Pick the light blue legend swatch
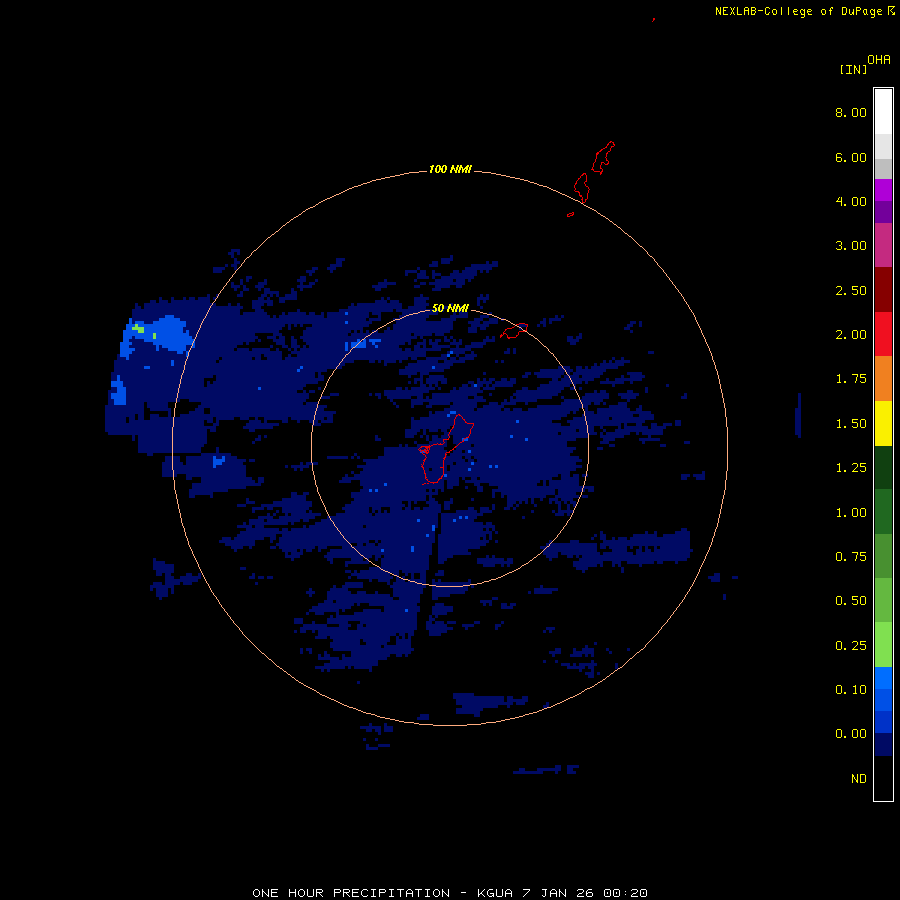 (883, 678)
